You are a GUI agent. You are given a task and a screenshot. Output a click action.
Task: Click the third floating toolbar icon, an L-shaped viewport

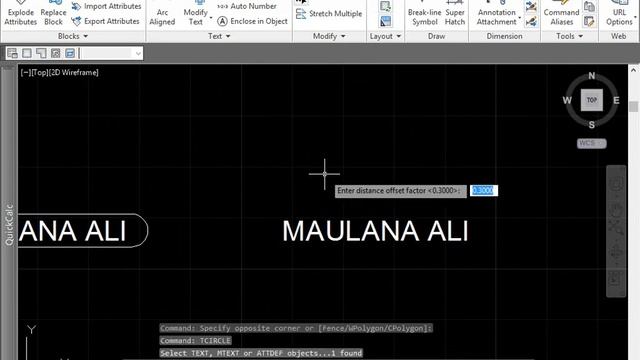click(x=41, y=53)
